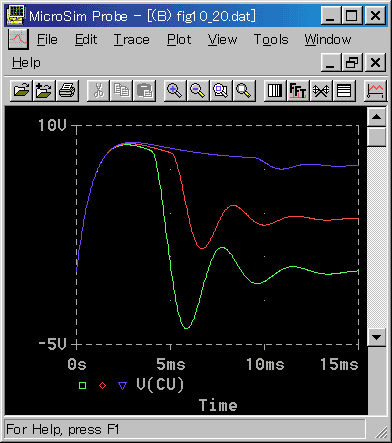Select the Zoom Area magnifier icon

pyautogui.click(x=221, y=90)
